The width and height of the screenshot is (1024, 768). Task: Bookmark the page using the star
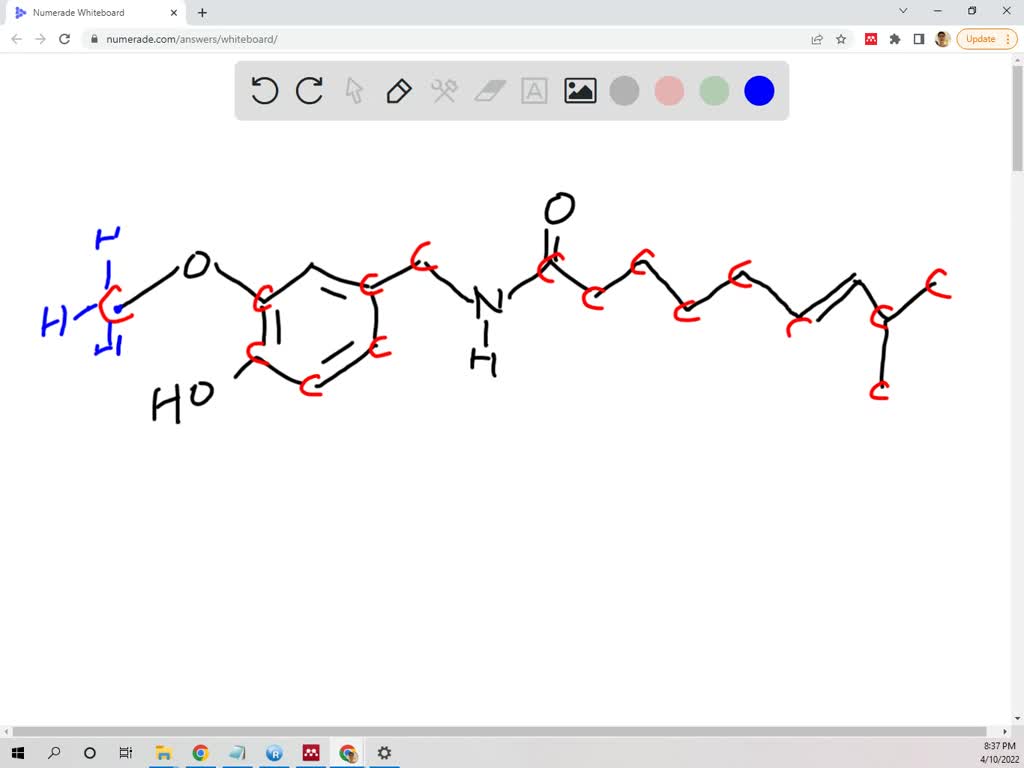tap(839, 41)
